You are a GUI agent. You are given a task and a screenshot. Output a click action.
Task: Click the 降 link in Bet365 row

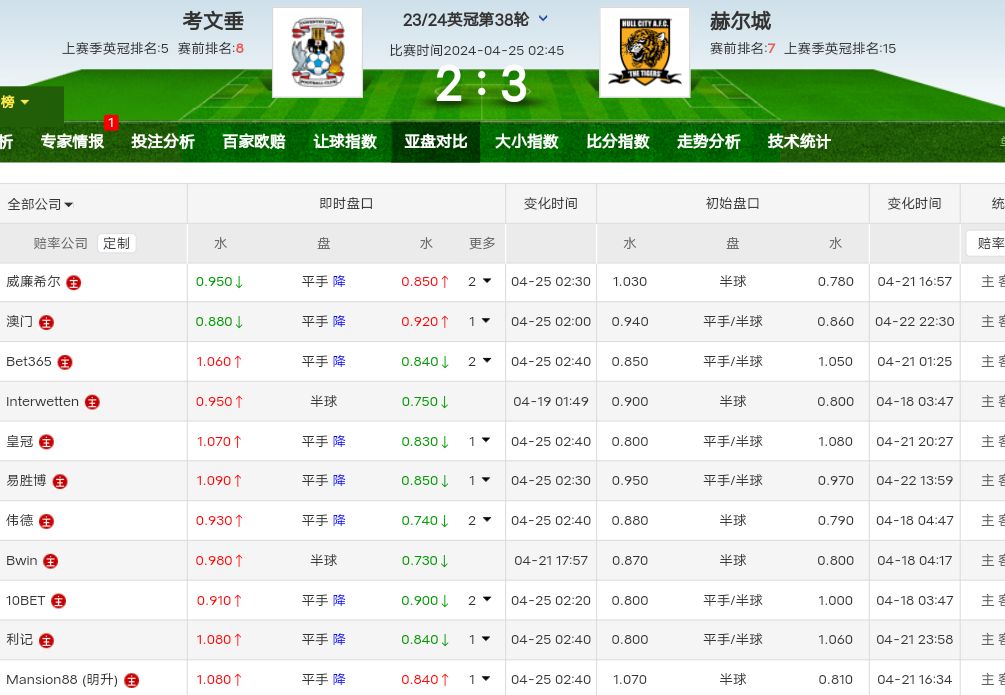coord(339,362)
